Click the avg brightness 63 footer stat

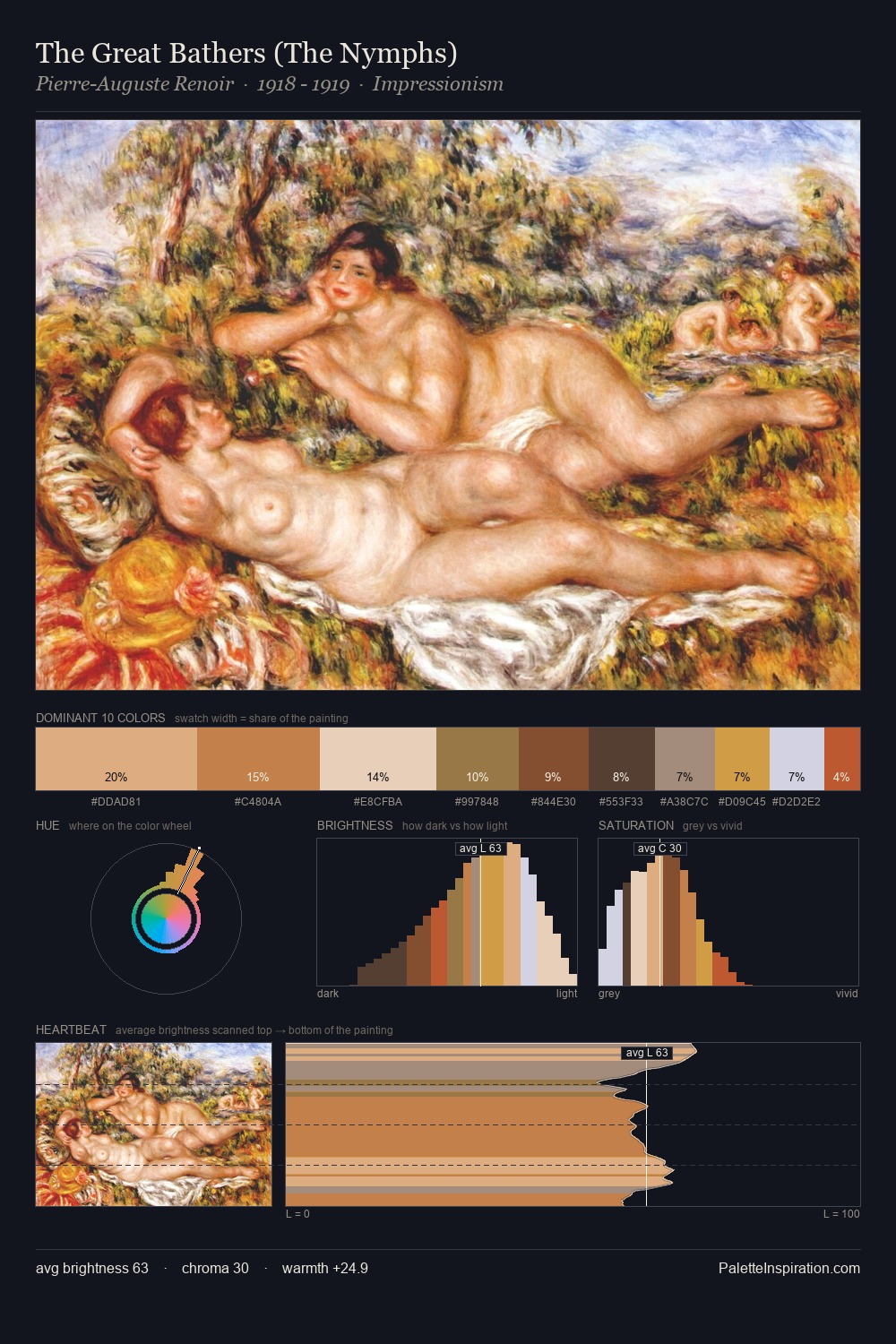point(92,1269)
